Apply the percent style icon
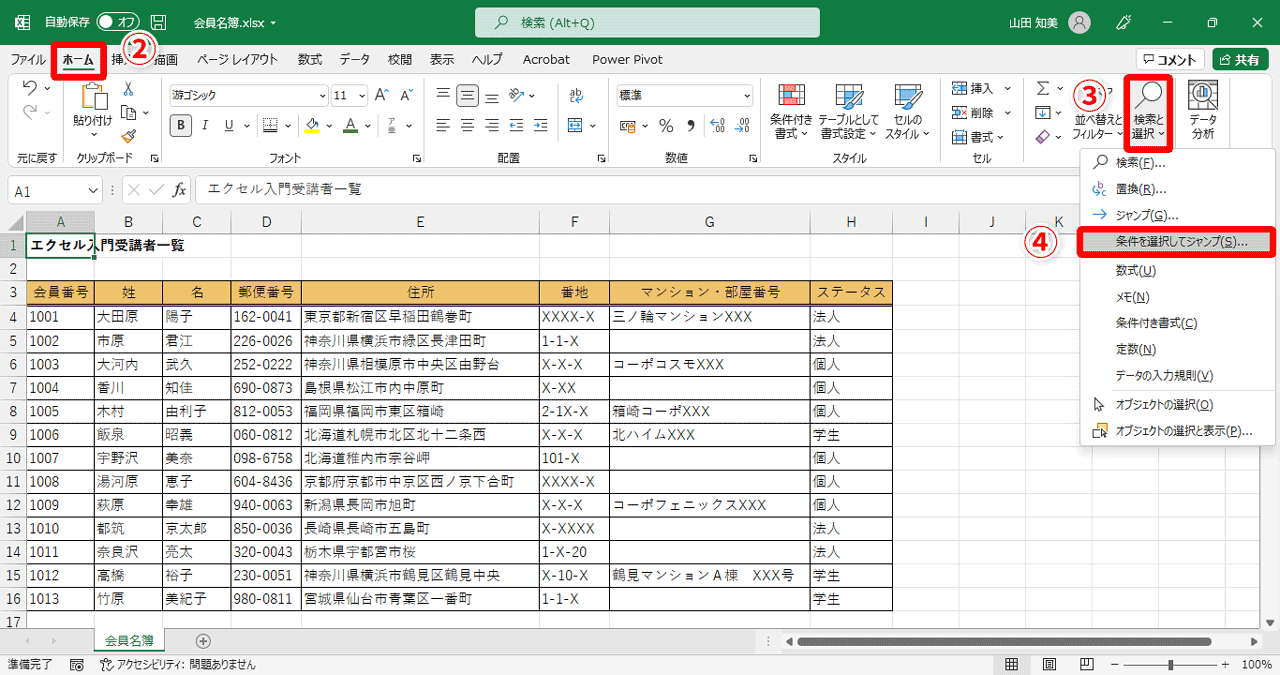1280x675 pixels. click(x=666, y=126)
